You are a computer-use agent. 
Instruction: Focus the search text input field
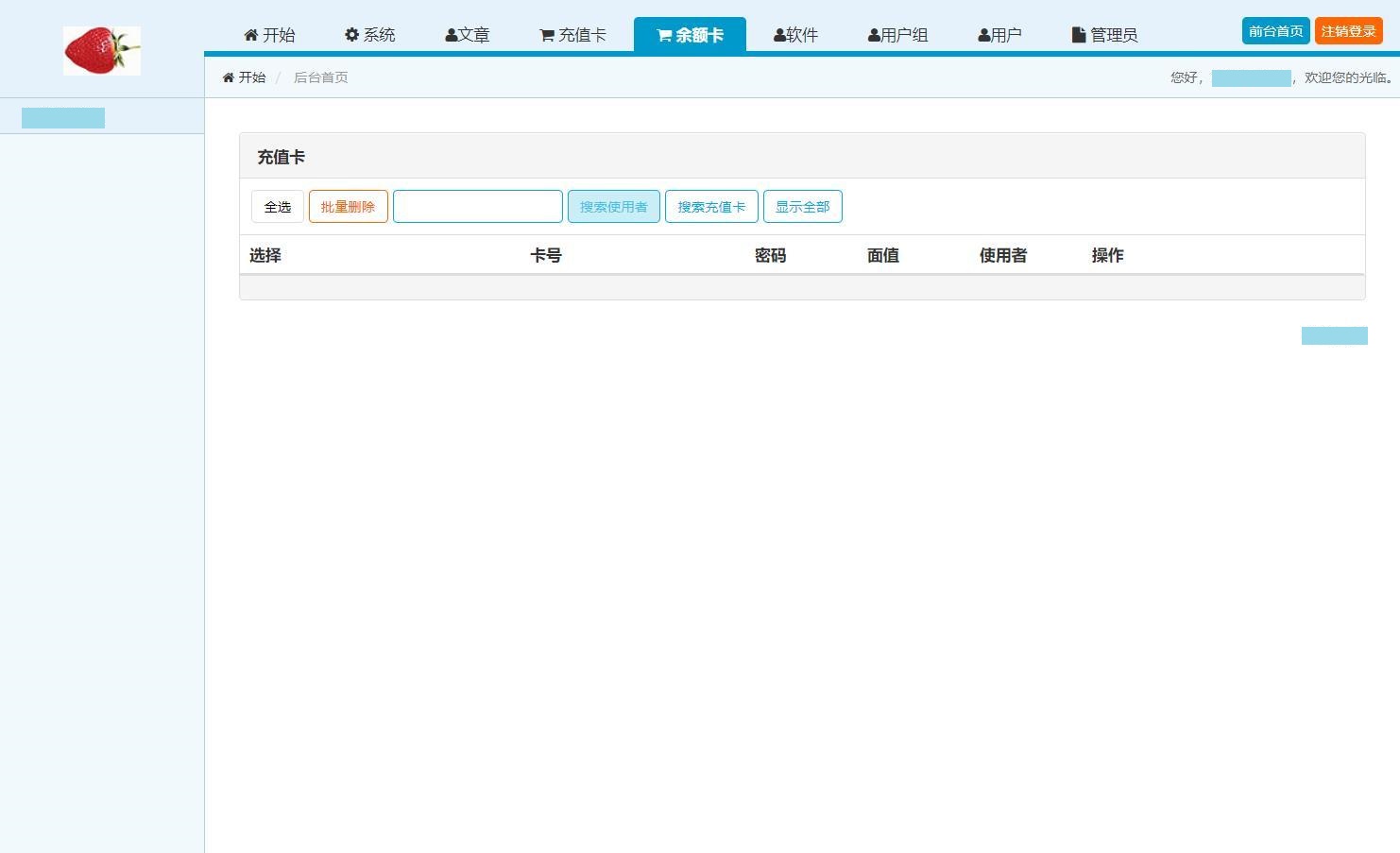click(x=477, y=207)
